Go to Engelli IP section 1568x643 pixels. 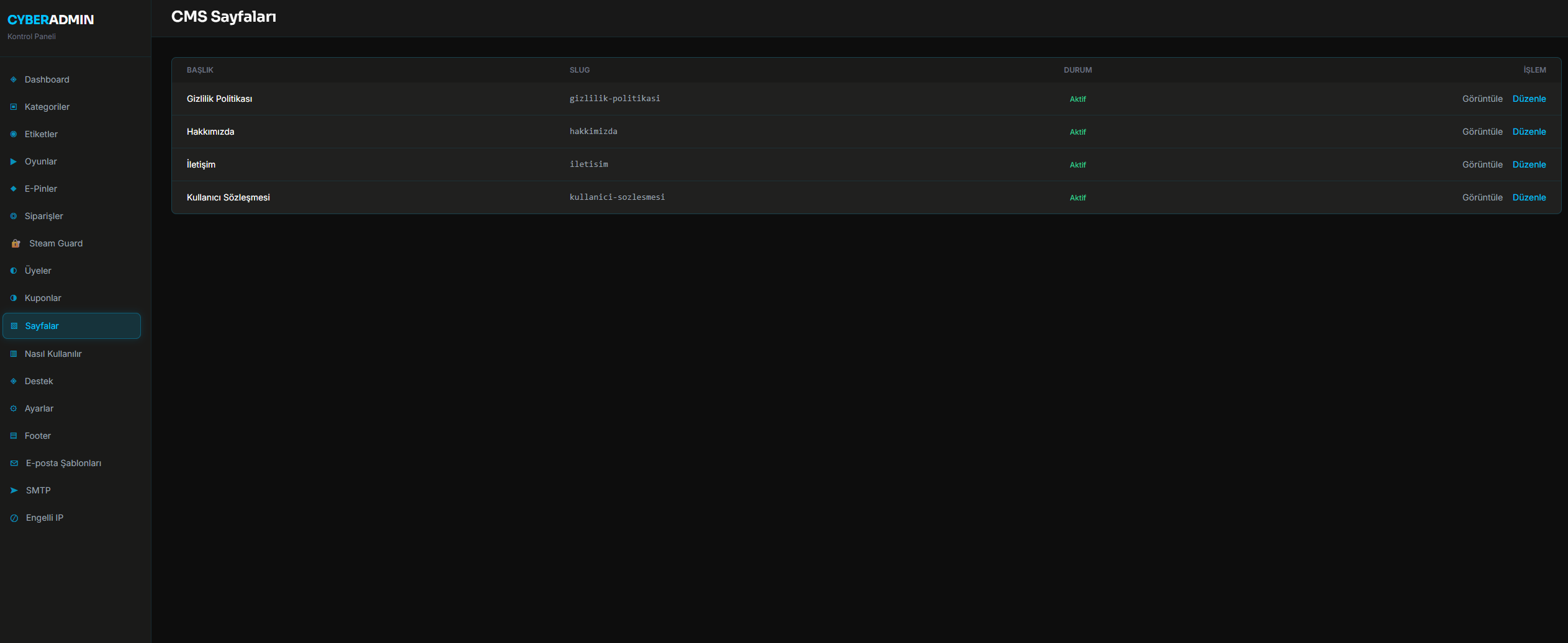[x=72, y=518]
